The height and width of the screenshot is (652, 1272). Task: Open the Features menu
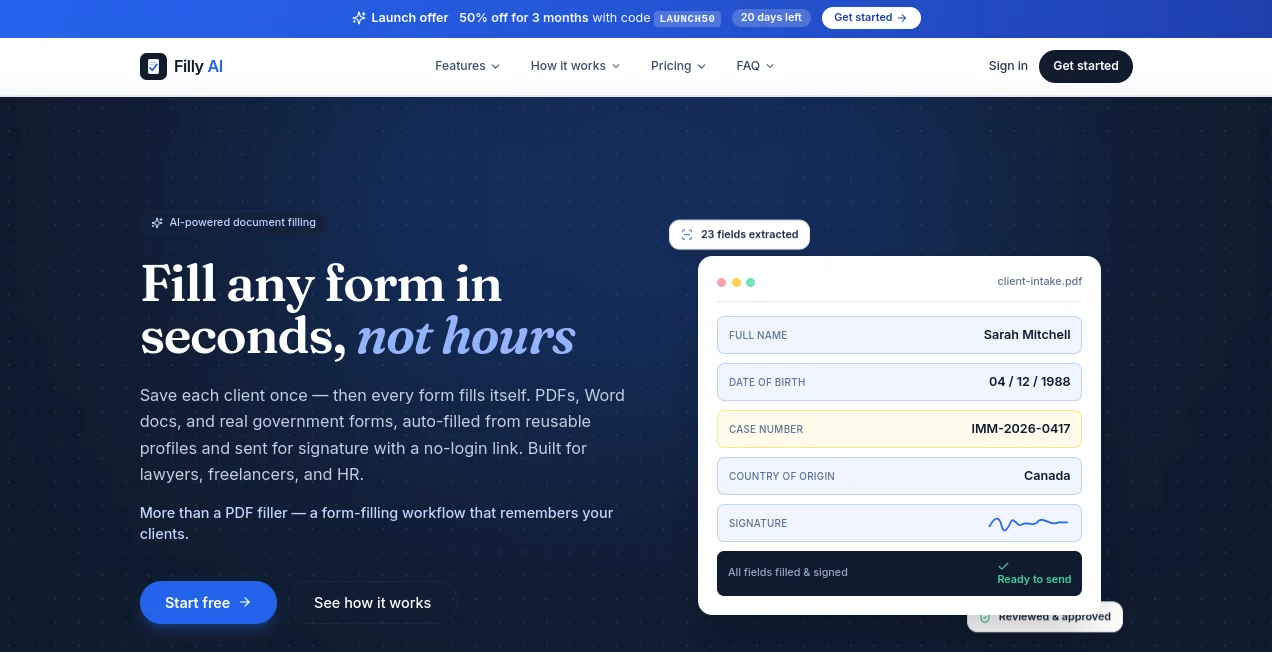(x=467, y=66)
